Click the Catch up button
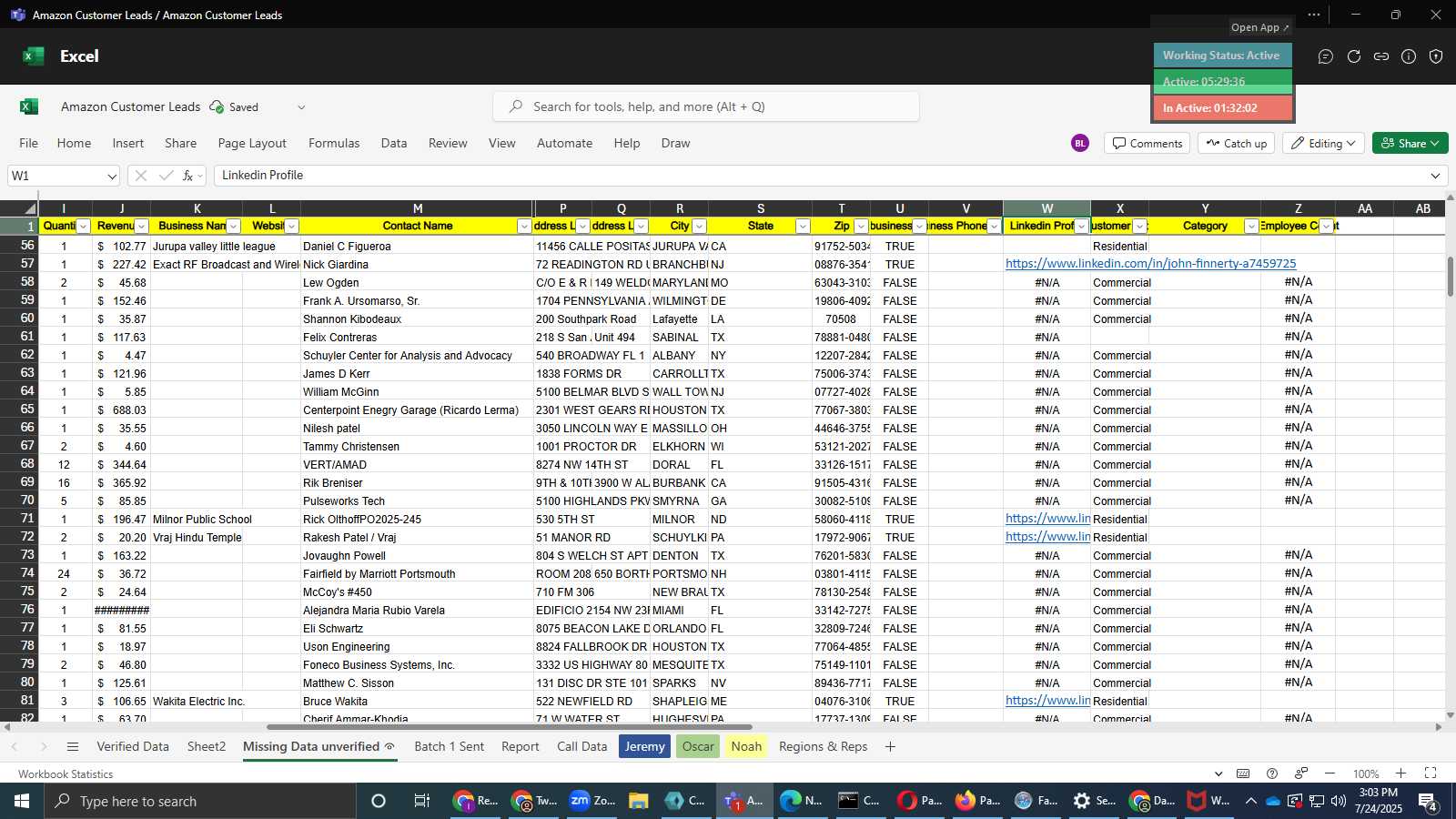Image resolution: width=1456 pixels, height=819 pixels. coord(1236,144)
